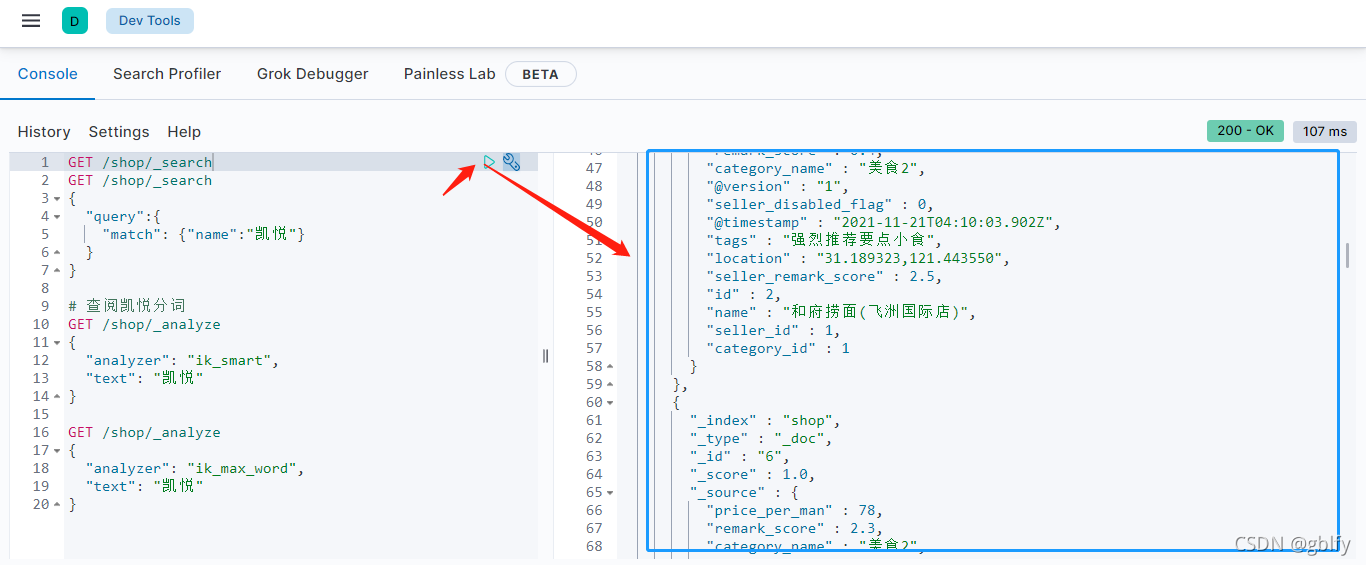This screenshot has height=565, width=1366.
Task: Collapse the query fold at line 4
Action: pos(58,217)
